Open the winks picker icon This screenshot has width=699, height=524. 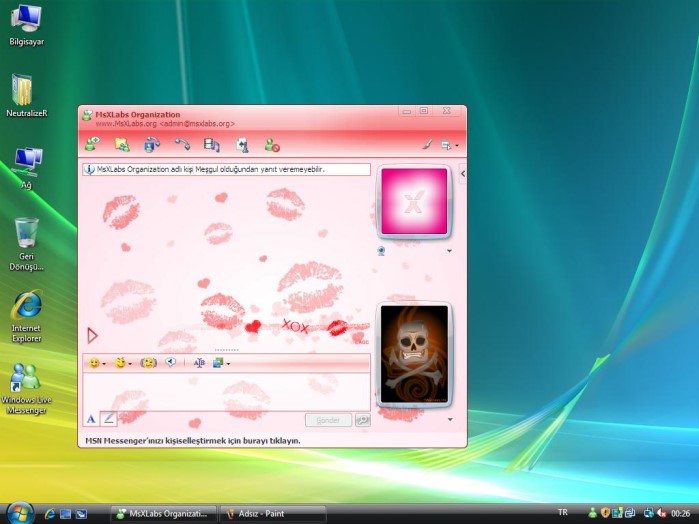120,363
